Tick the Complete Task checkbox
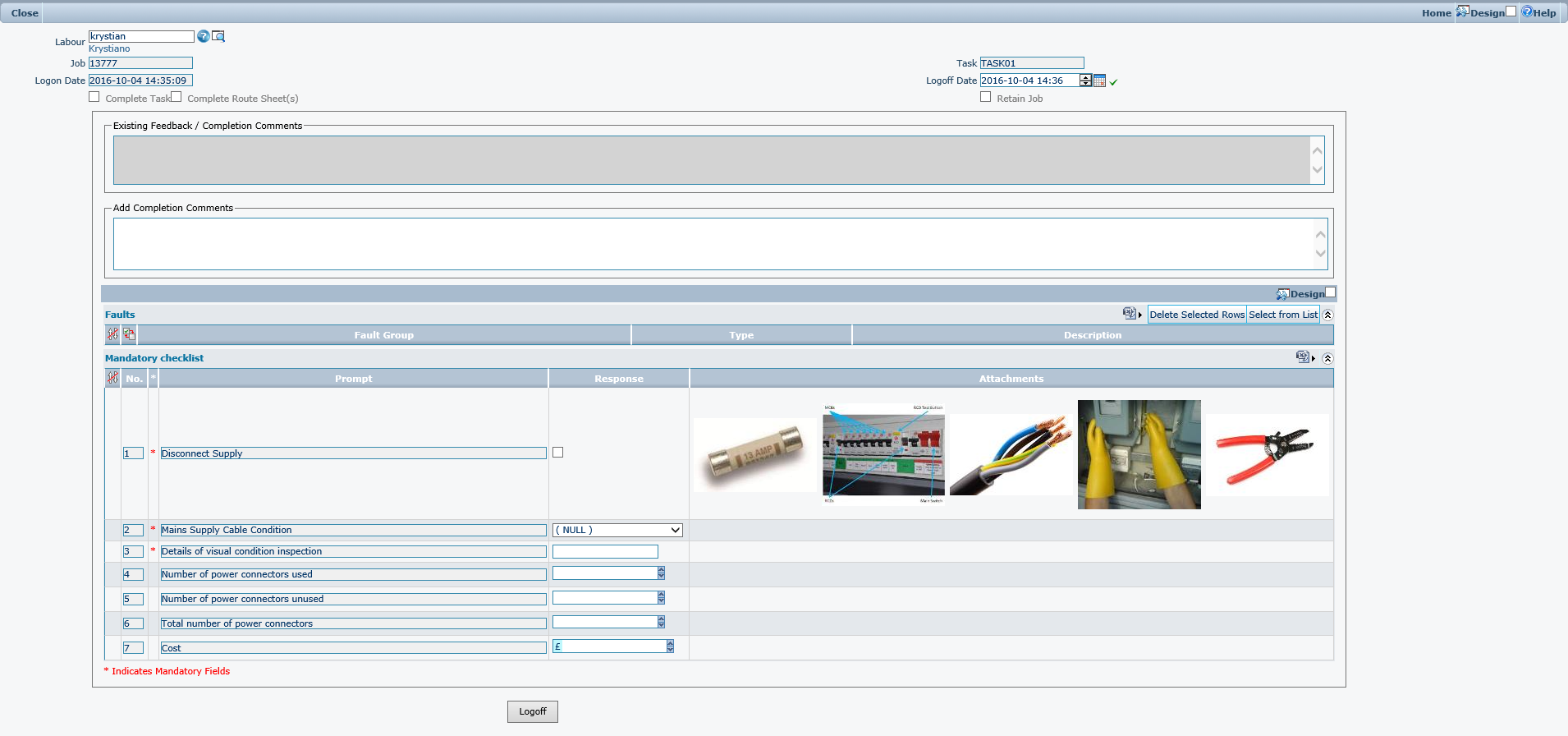The width and height of the screenshot is (1568, 736). 94,97
